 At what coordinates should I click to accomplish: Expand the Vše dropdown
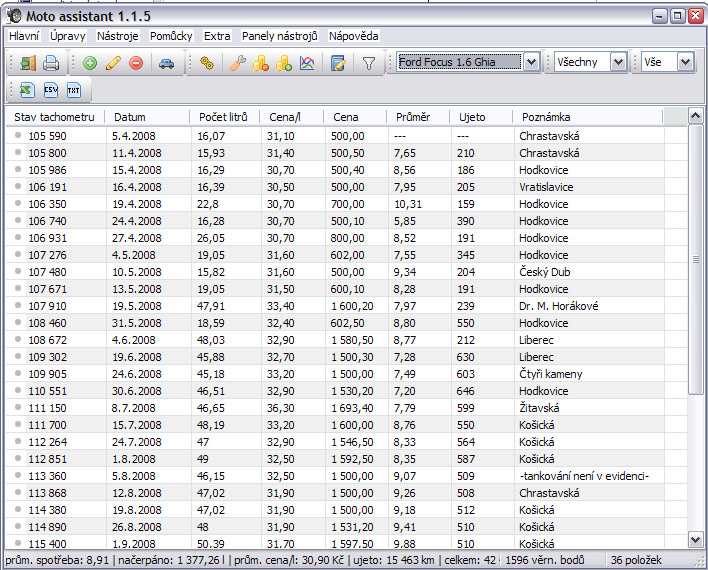[x=684, y=62]
